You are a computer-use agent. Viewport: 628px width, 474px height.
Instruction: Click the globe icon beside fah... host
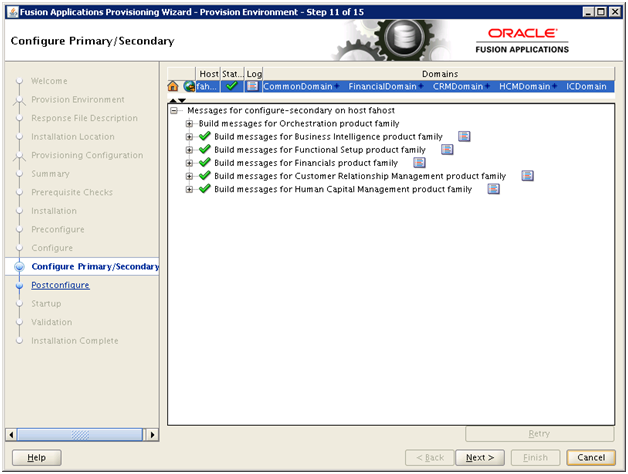tap(189, 86)
